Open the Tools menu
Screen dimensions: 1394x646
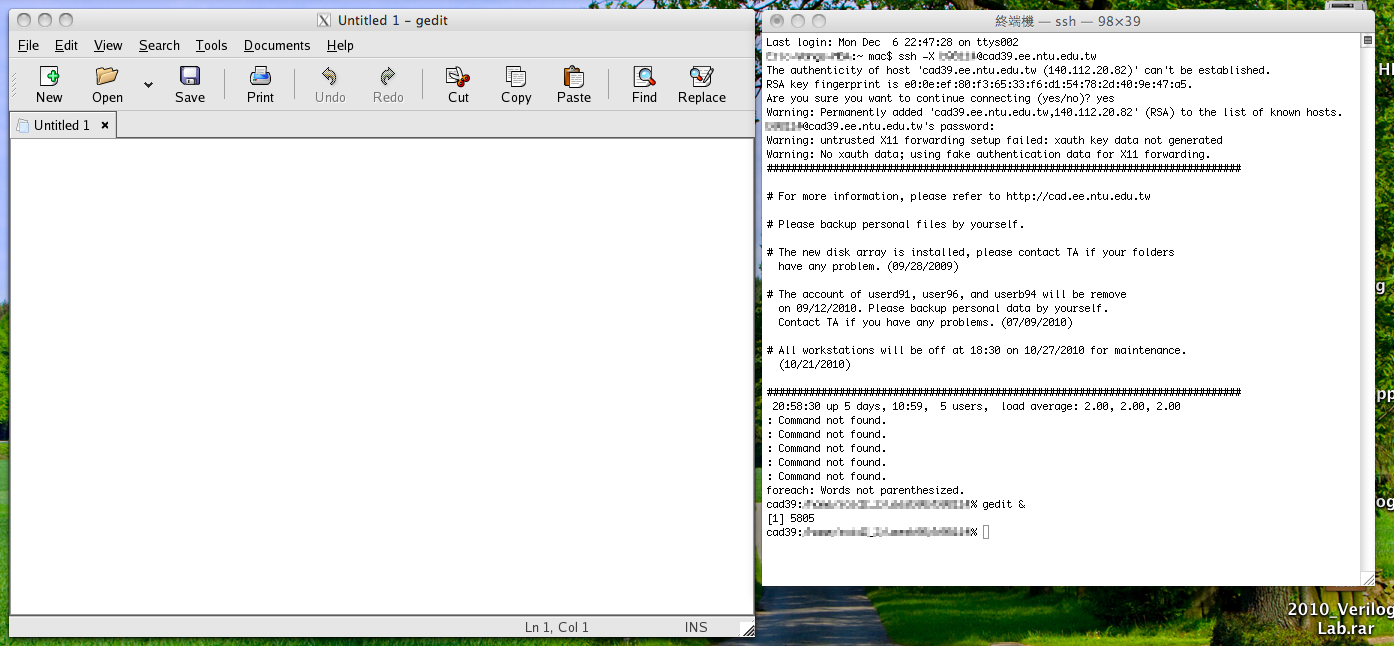click(x=211, y=45)
